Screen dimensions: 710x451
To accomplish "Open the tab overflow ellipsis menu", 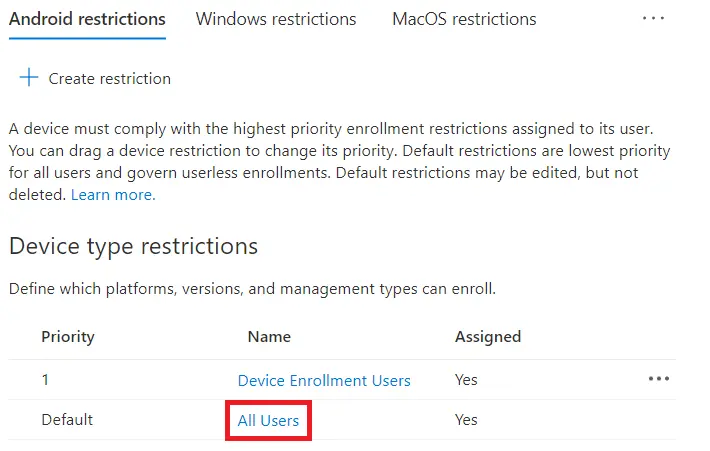I will pyautogui.click(x=653, y=19).
